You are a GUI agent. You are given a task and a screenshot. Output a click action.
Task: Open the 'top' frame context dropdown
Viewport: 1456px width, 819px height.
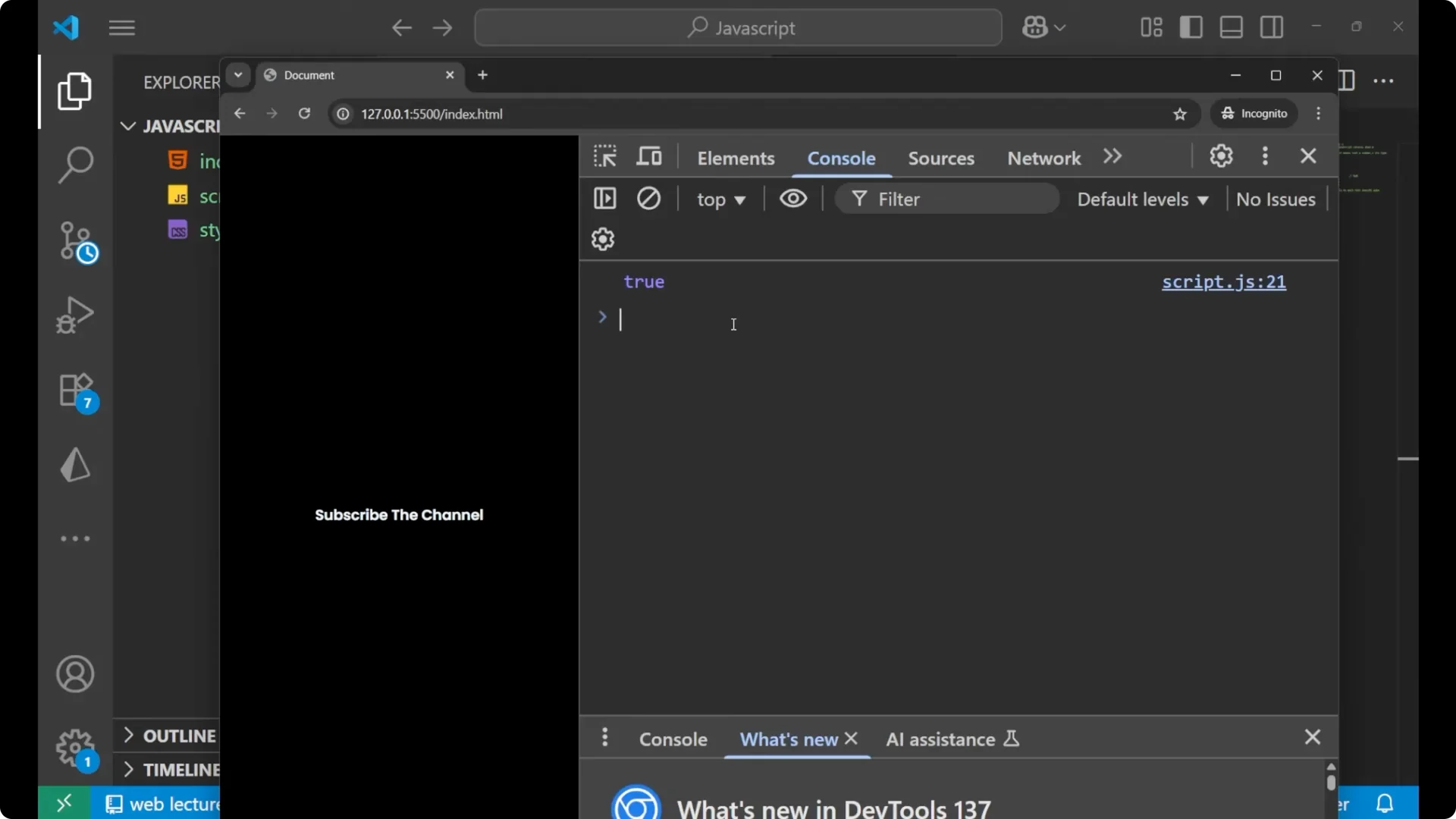click(x=721, y=199)
